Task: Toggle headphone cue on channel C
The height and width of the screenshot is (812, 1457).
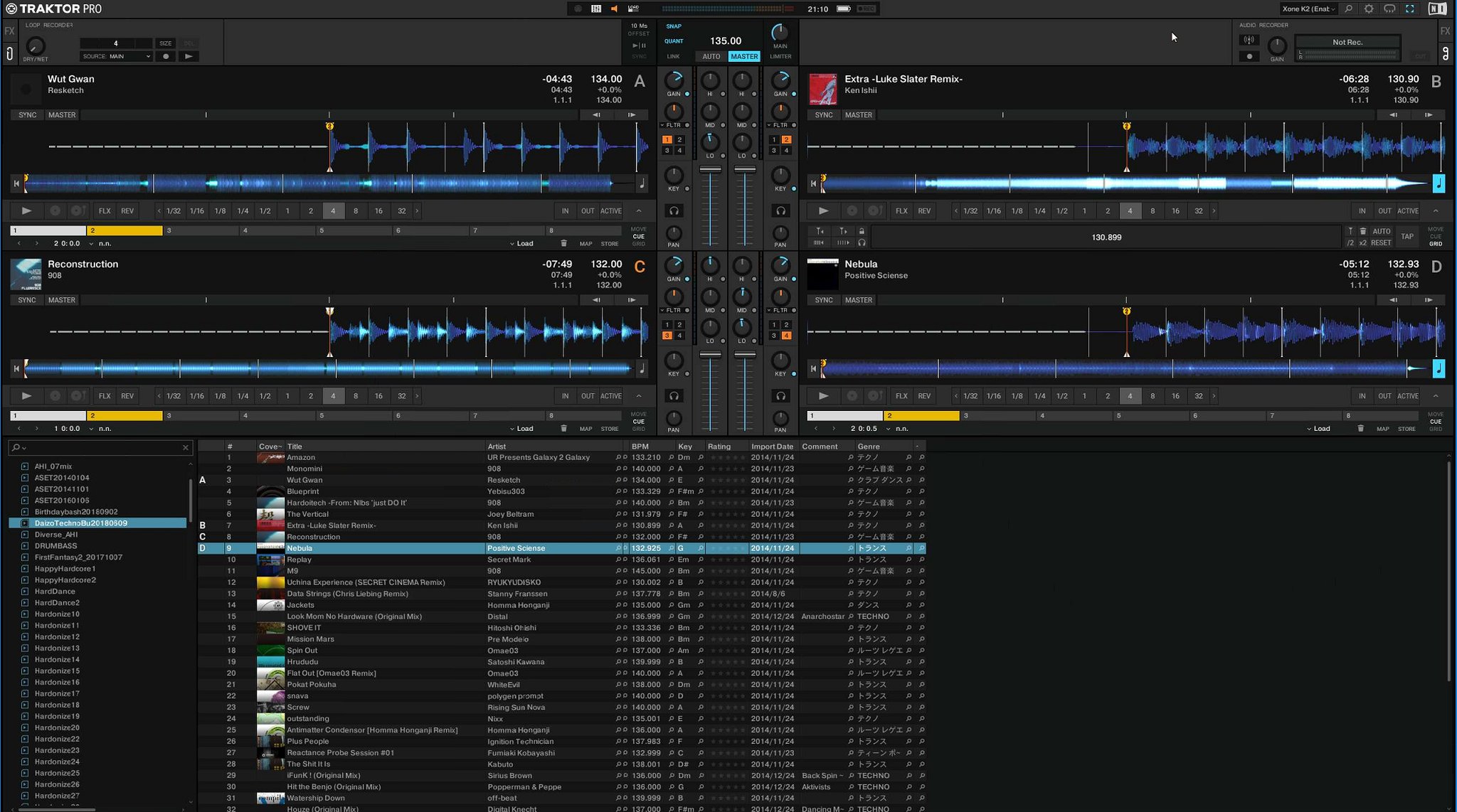Action: point(674,396)
